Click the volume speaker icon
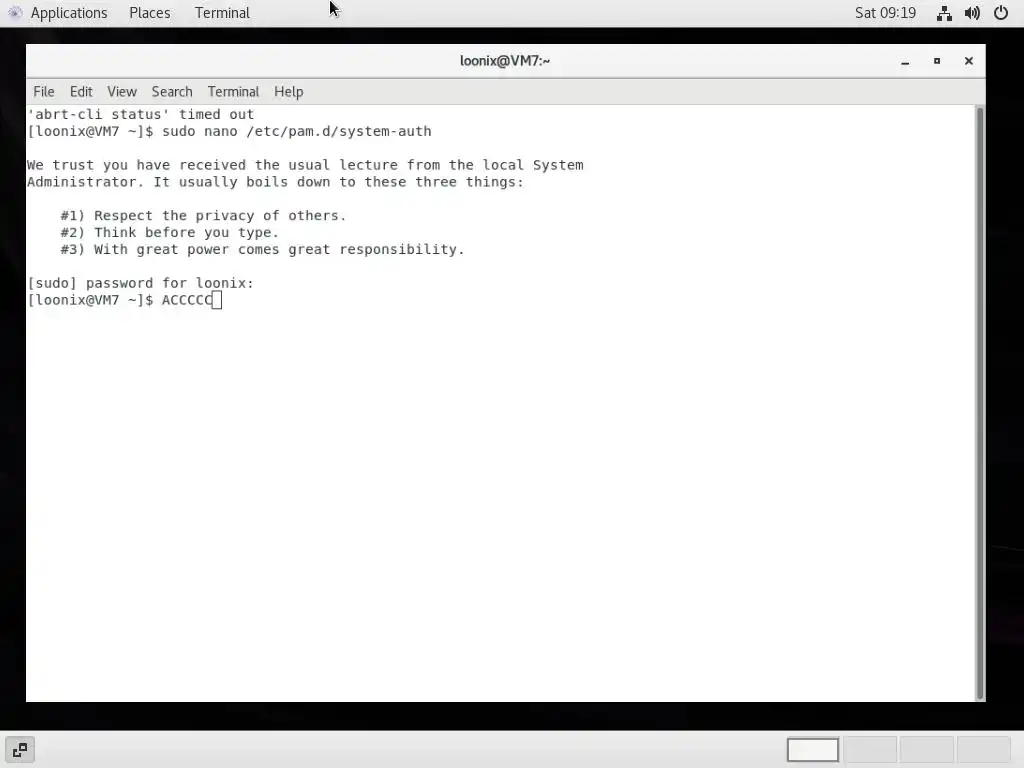This screenshot has width=1024, height=768. click(972, 13)
